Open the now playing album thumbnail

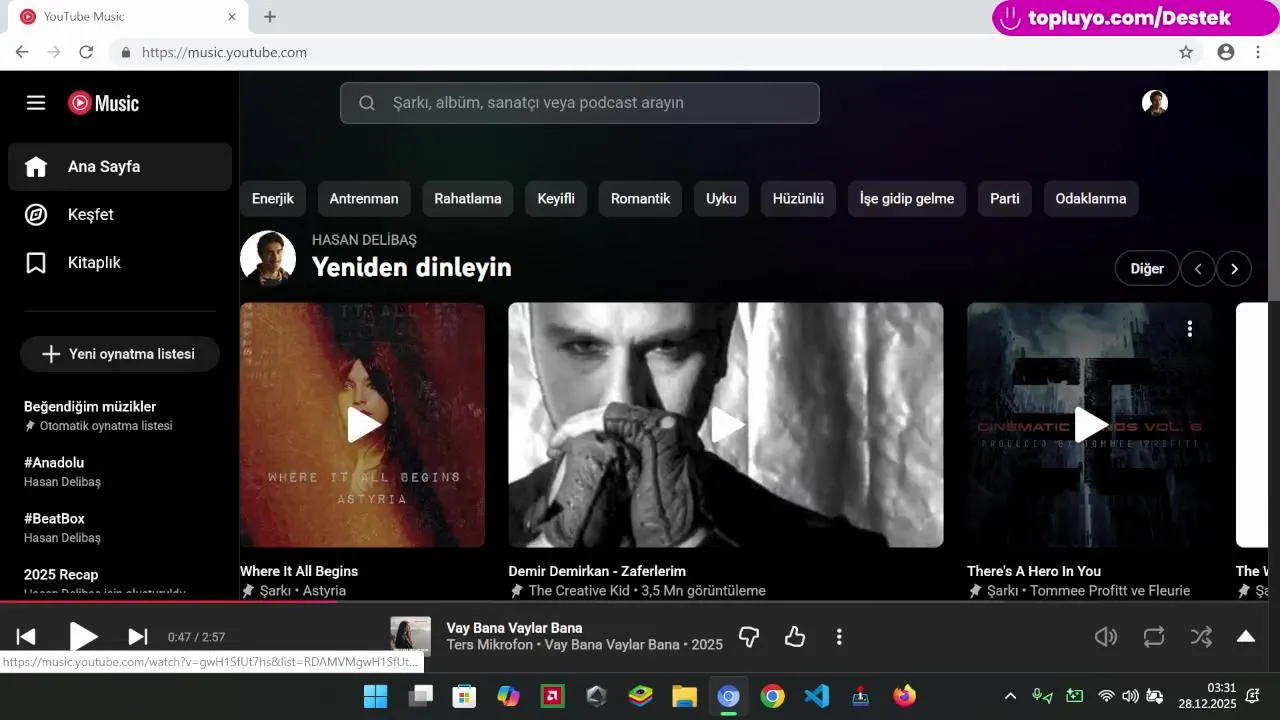(410, 637)
